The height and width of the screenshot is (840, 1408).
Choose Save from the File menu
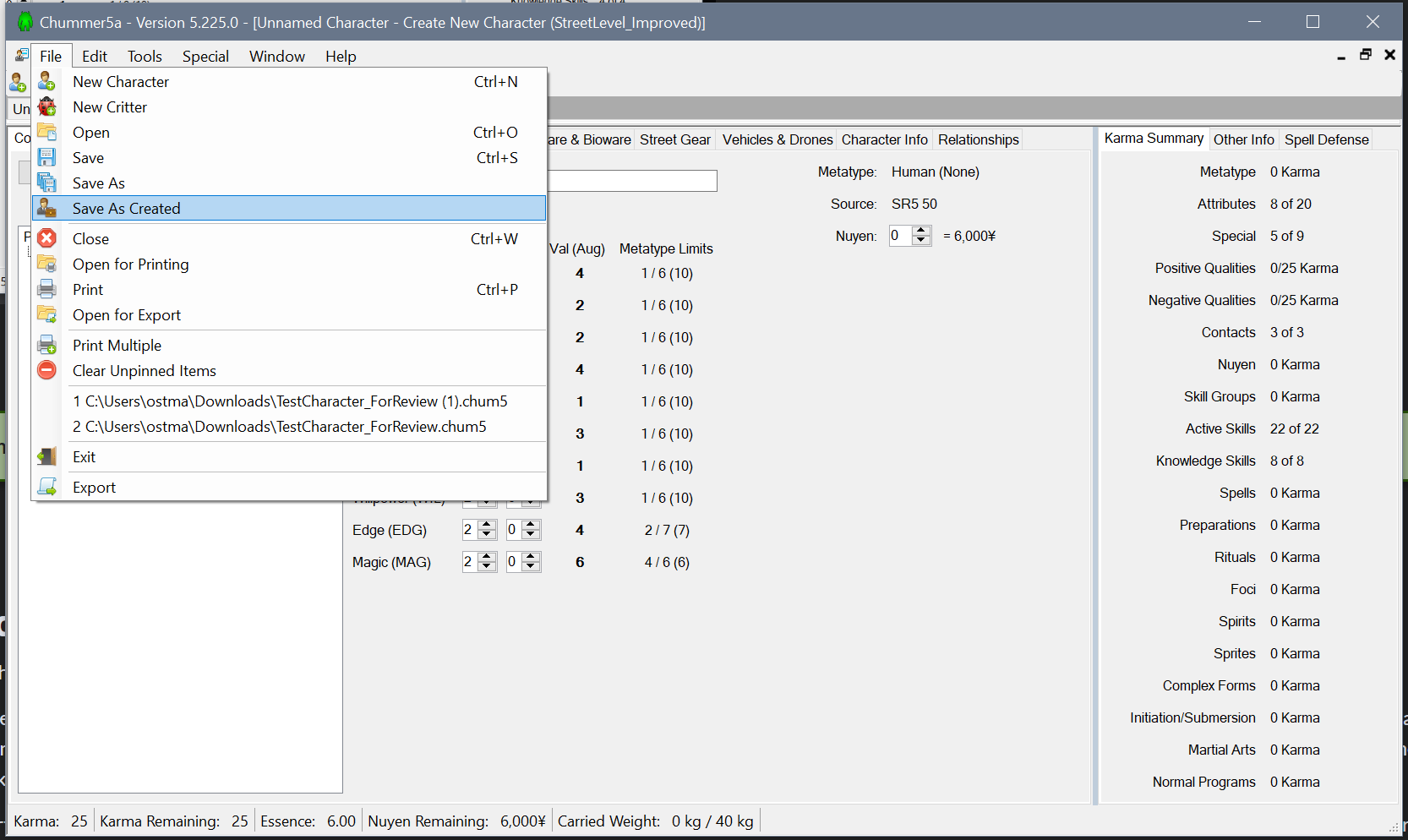click(289, 157)
